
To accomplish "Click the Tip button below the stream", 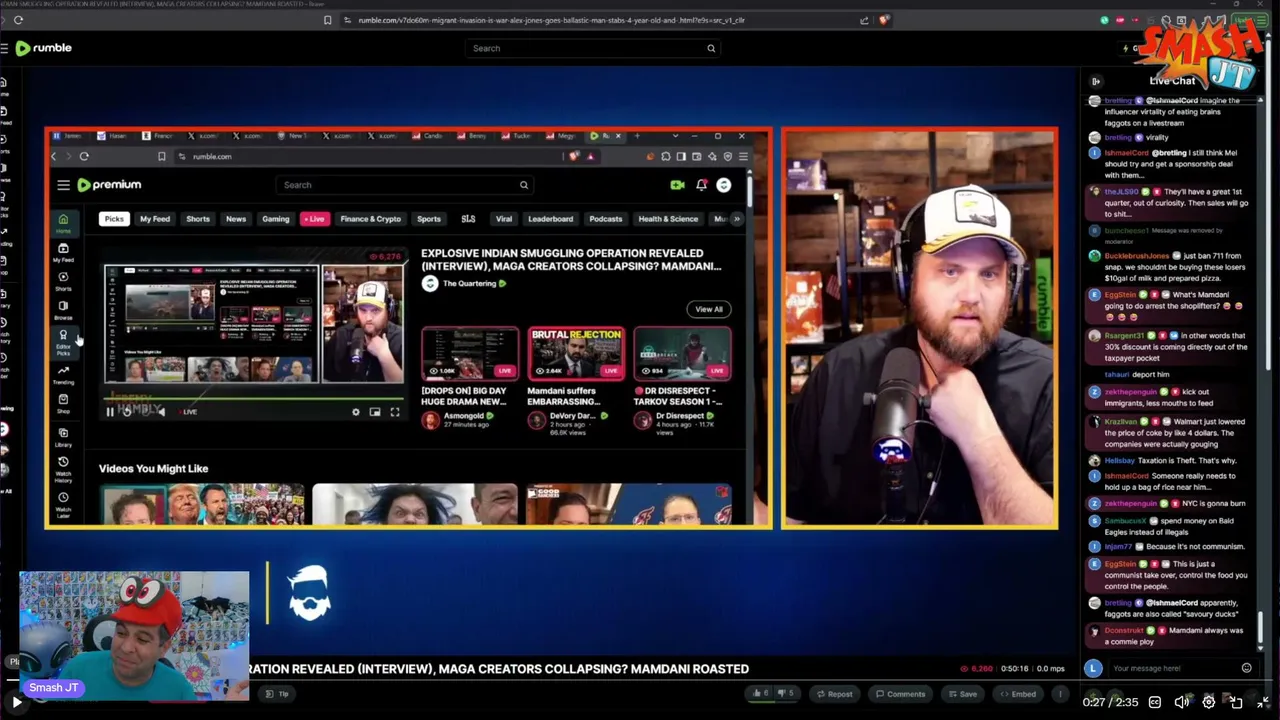I will point(277,694).
